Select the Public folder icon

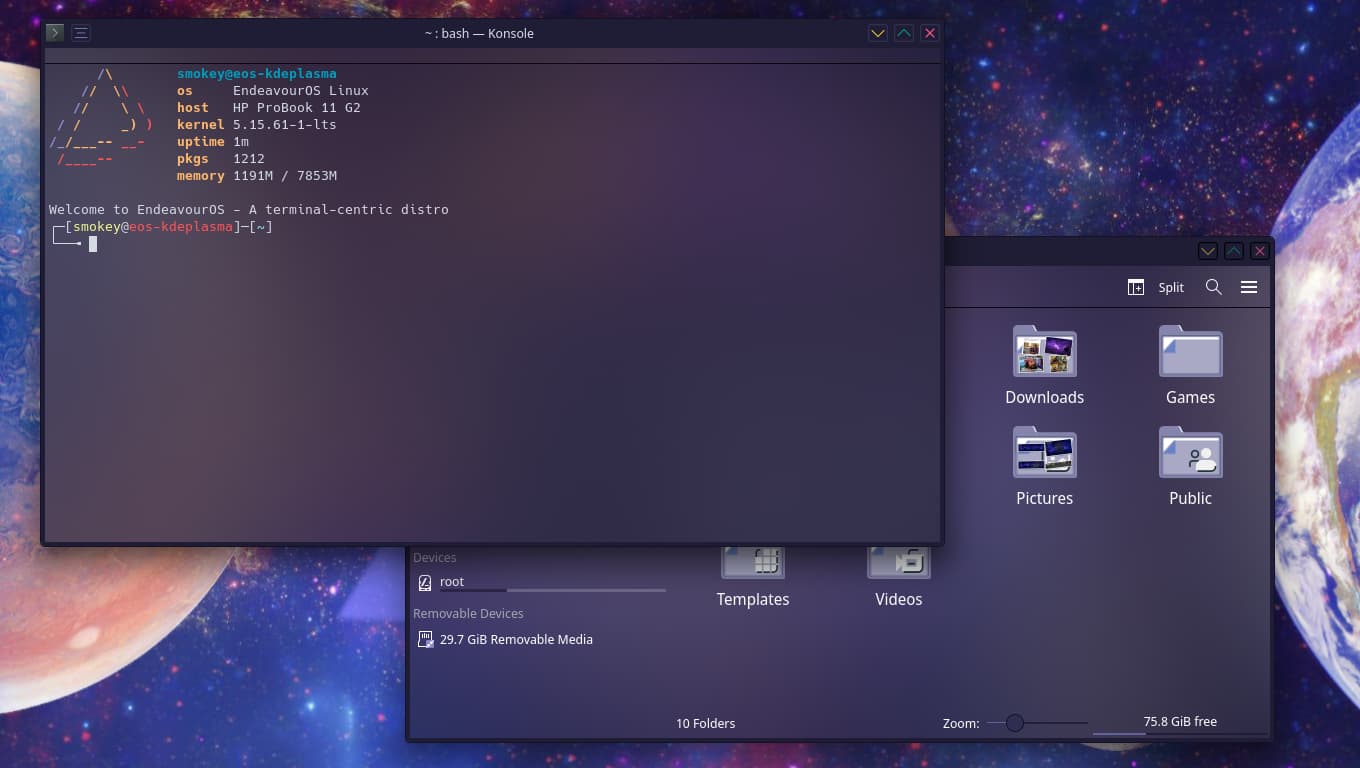pos(1190,452)
